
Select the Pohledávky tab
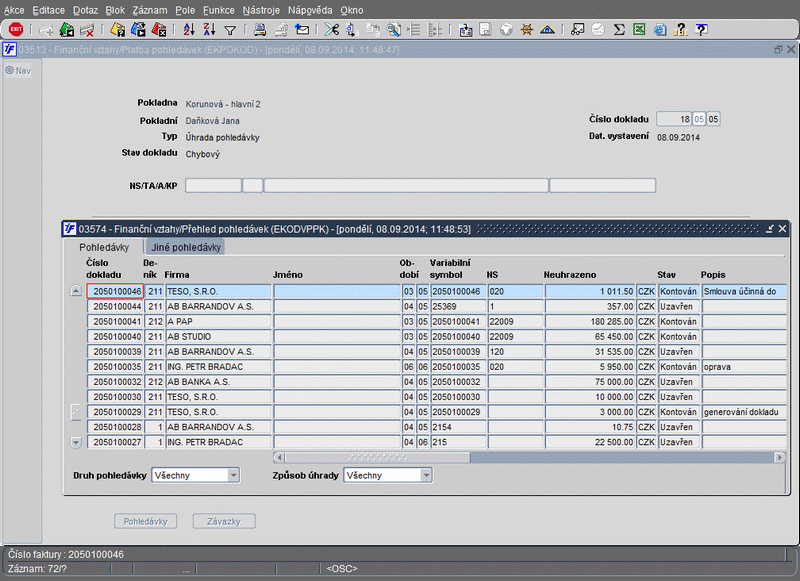pyautogui.click(x=104, y=247)
